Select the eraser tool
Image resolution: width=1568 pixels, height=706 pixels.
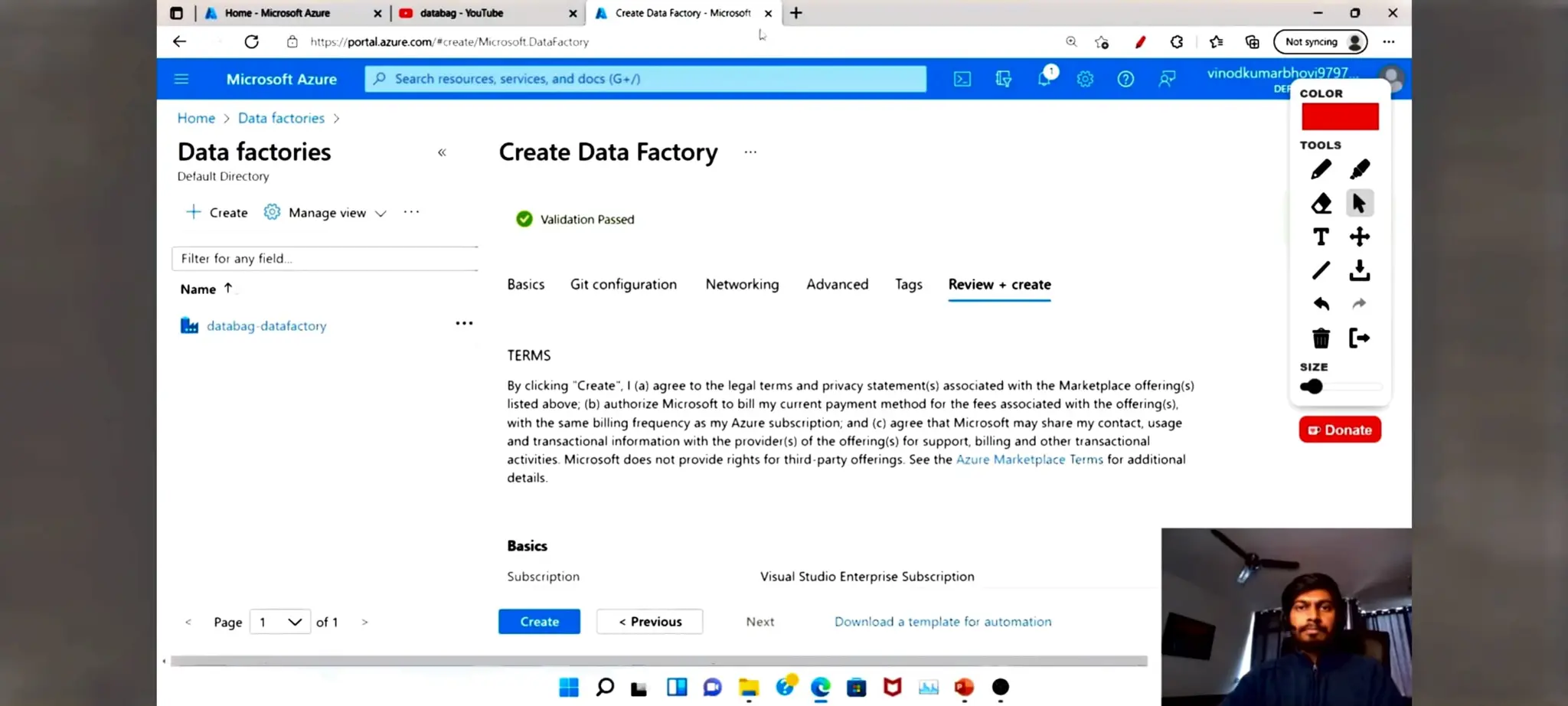coord(1321,203)
